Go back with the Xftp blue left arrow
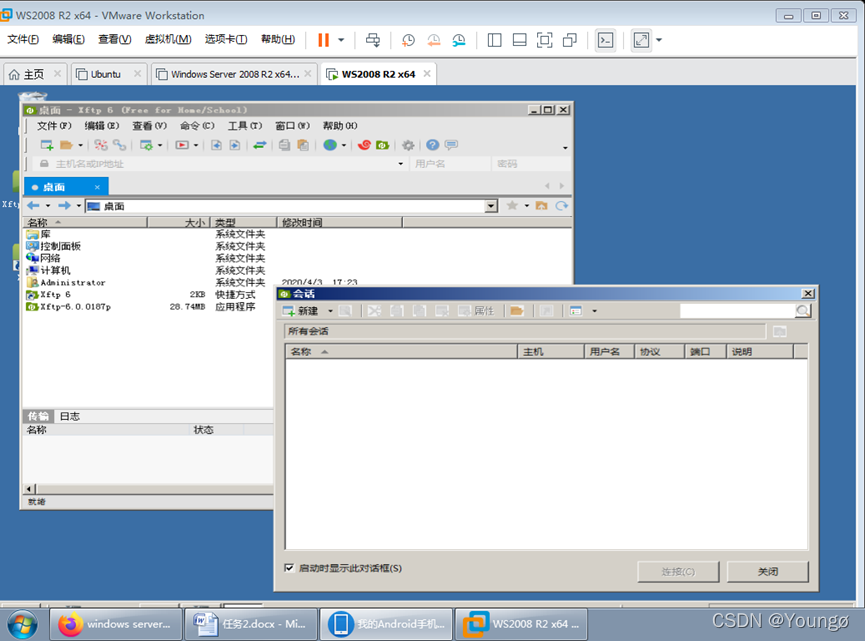Screen dimensions: 865x641 pos(33,206)
